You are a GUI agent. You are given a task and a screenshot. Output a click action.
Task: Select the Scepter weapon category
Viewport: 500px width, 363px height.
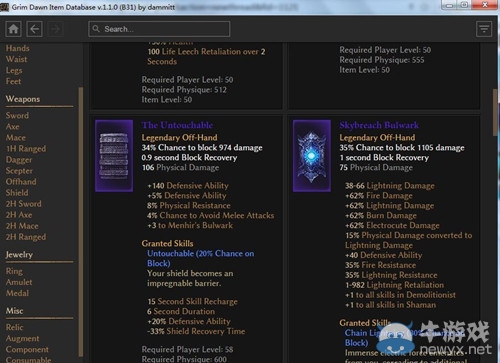click(19, 171)
